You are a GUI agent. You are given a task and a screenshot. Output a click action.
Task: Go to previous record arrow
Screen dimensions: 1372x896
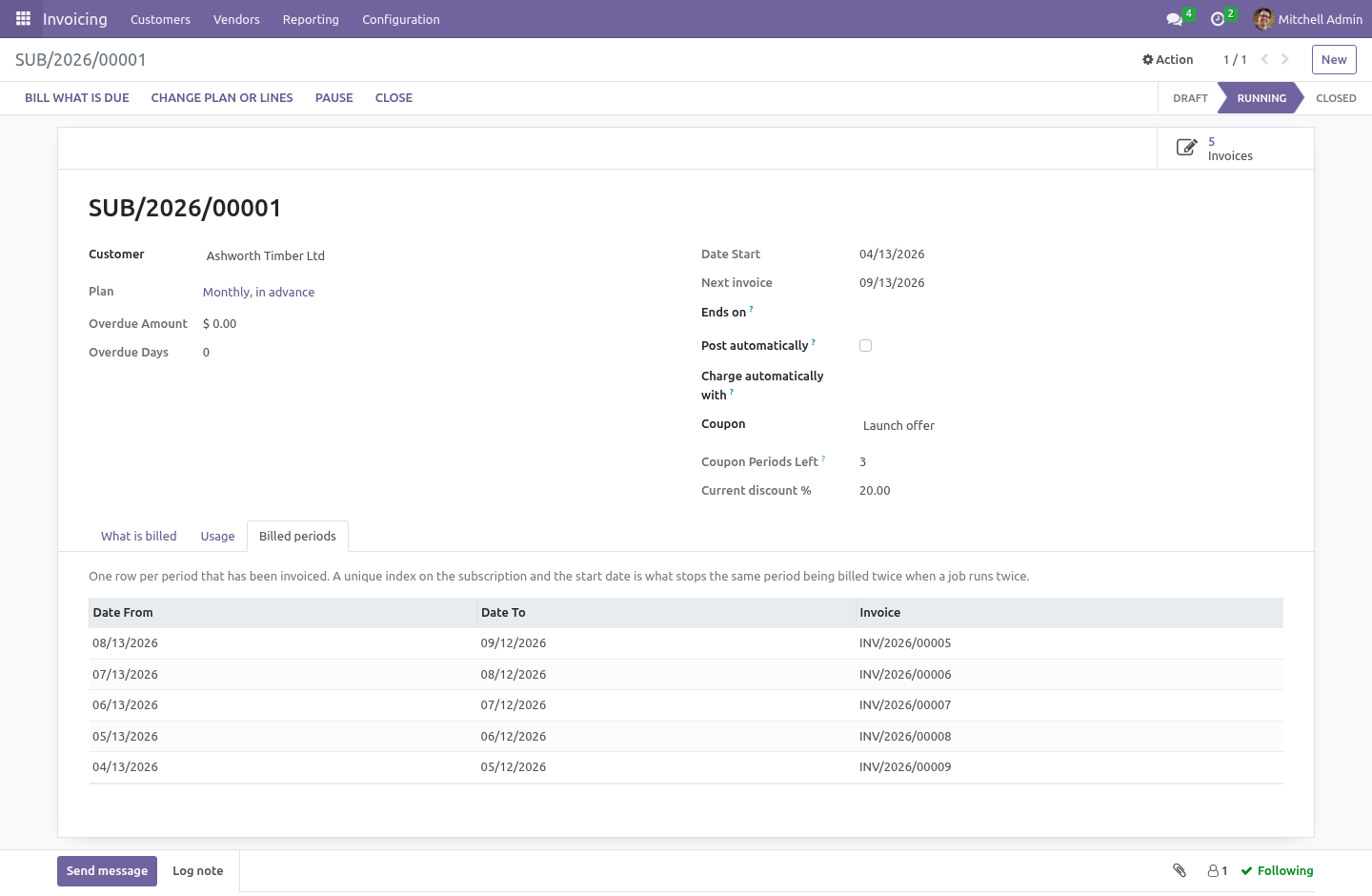pyautogui.click(x=1264, y=59)
